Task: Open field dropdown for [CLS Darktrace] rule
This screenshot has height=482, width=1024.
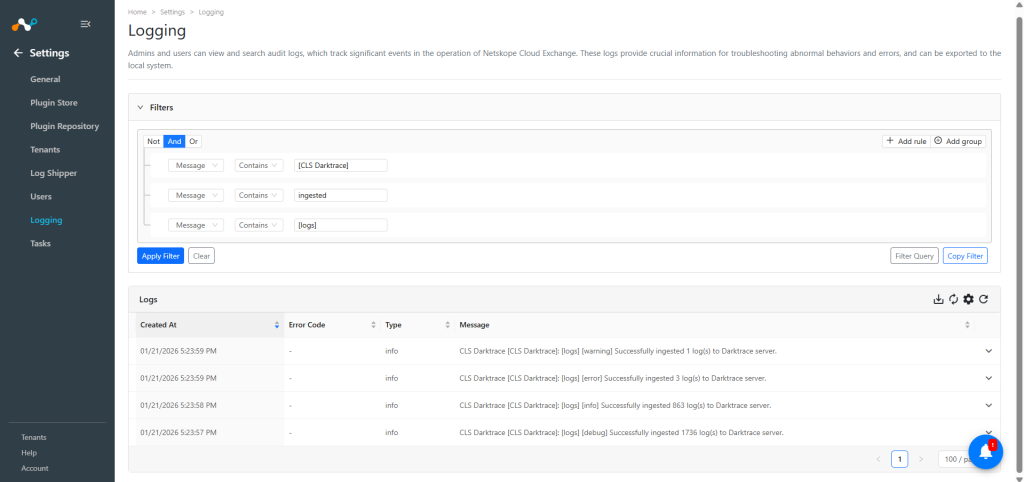Action: [196, 165]
